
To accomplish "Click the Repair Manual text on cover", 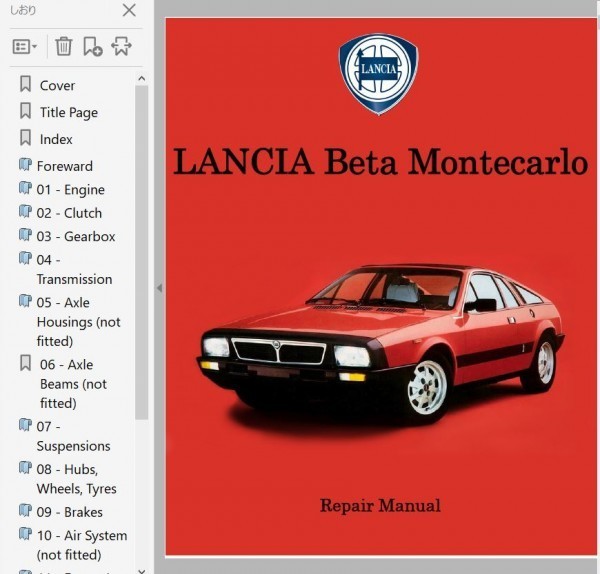I will pos(380,506).
